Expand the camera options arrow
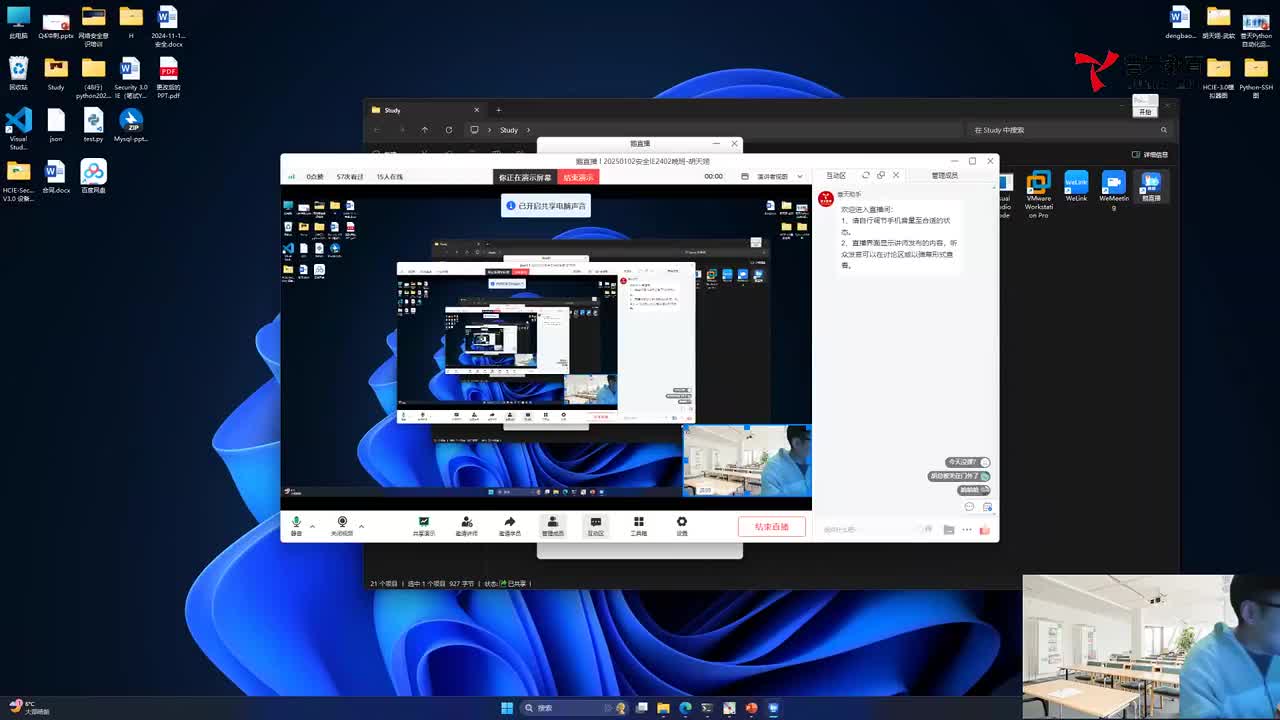 (x=361, y=526)
